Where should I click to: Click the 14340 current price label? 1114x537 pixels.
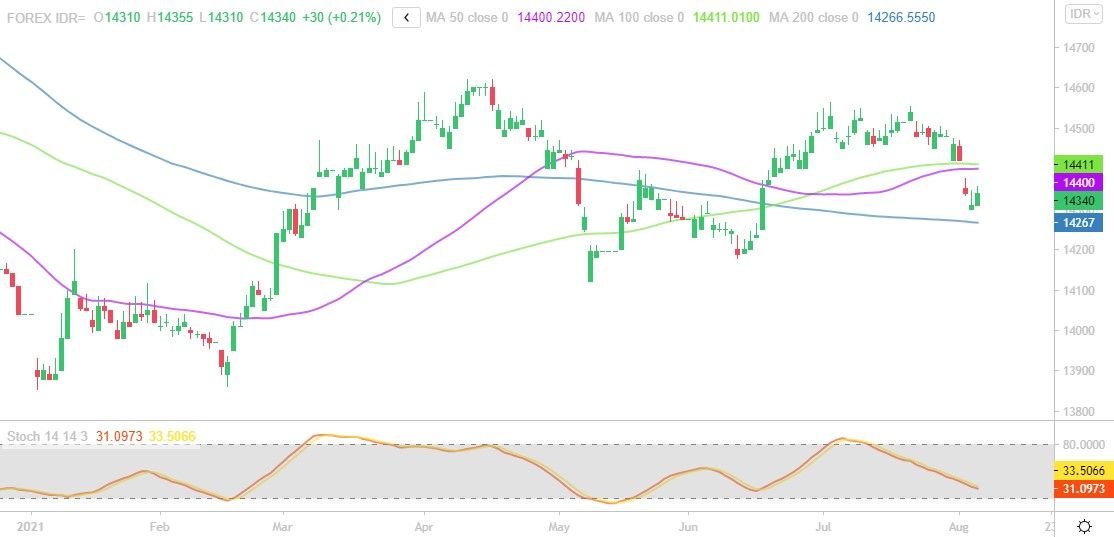(x=1078, y=202)
